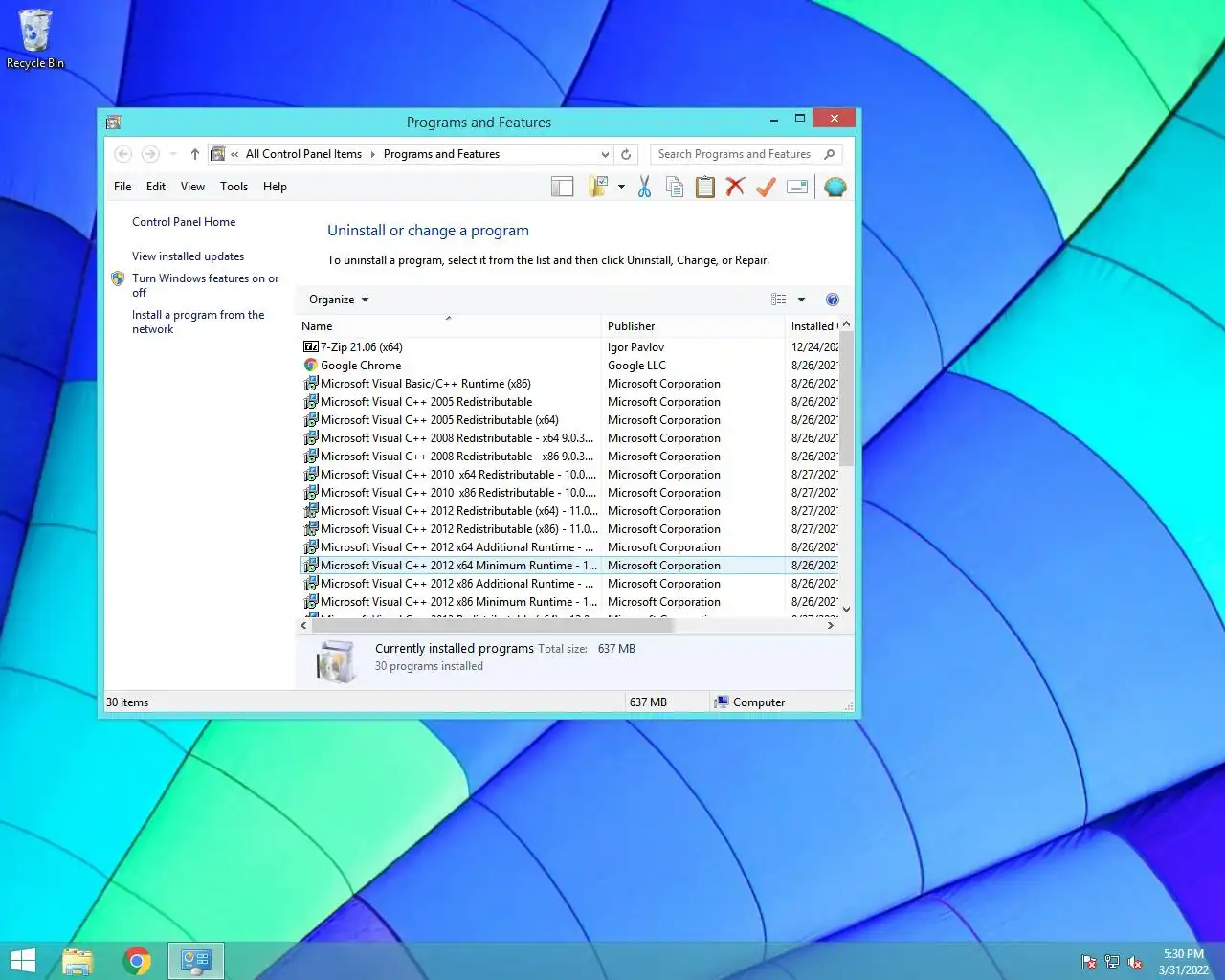Open the recent locations dropdown

coord(173,154)
